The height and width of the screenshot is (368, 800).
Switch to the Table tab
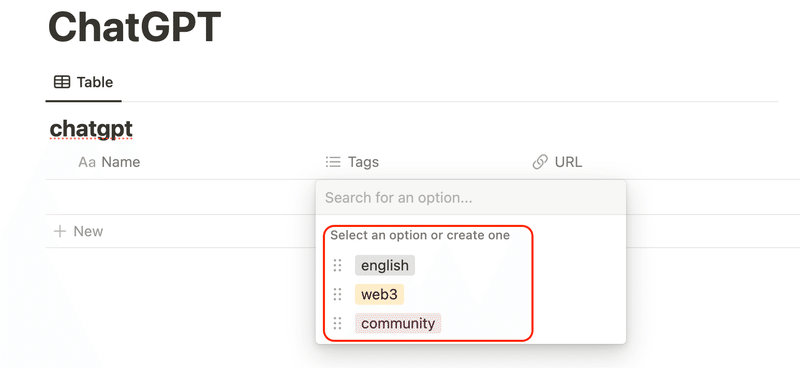click(83, 82)
